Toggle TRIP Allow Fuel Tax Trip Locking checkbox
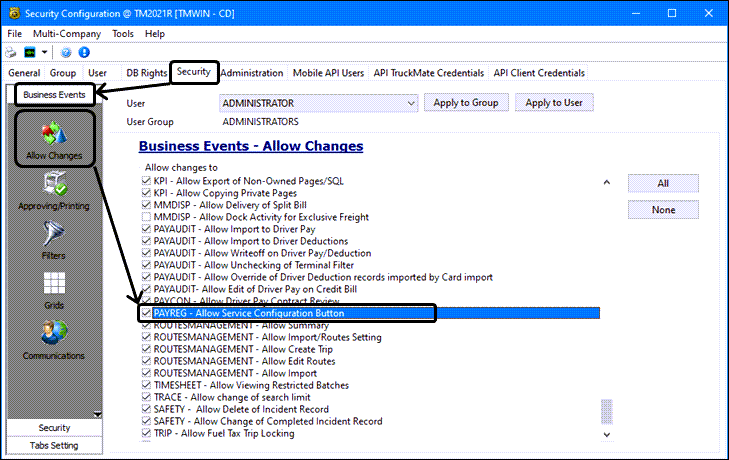This screenshot has height=460, width=729. click(x=146, y=433)
